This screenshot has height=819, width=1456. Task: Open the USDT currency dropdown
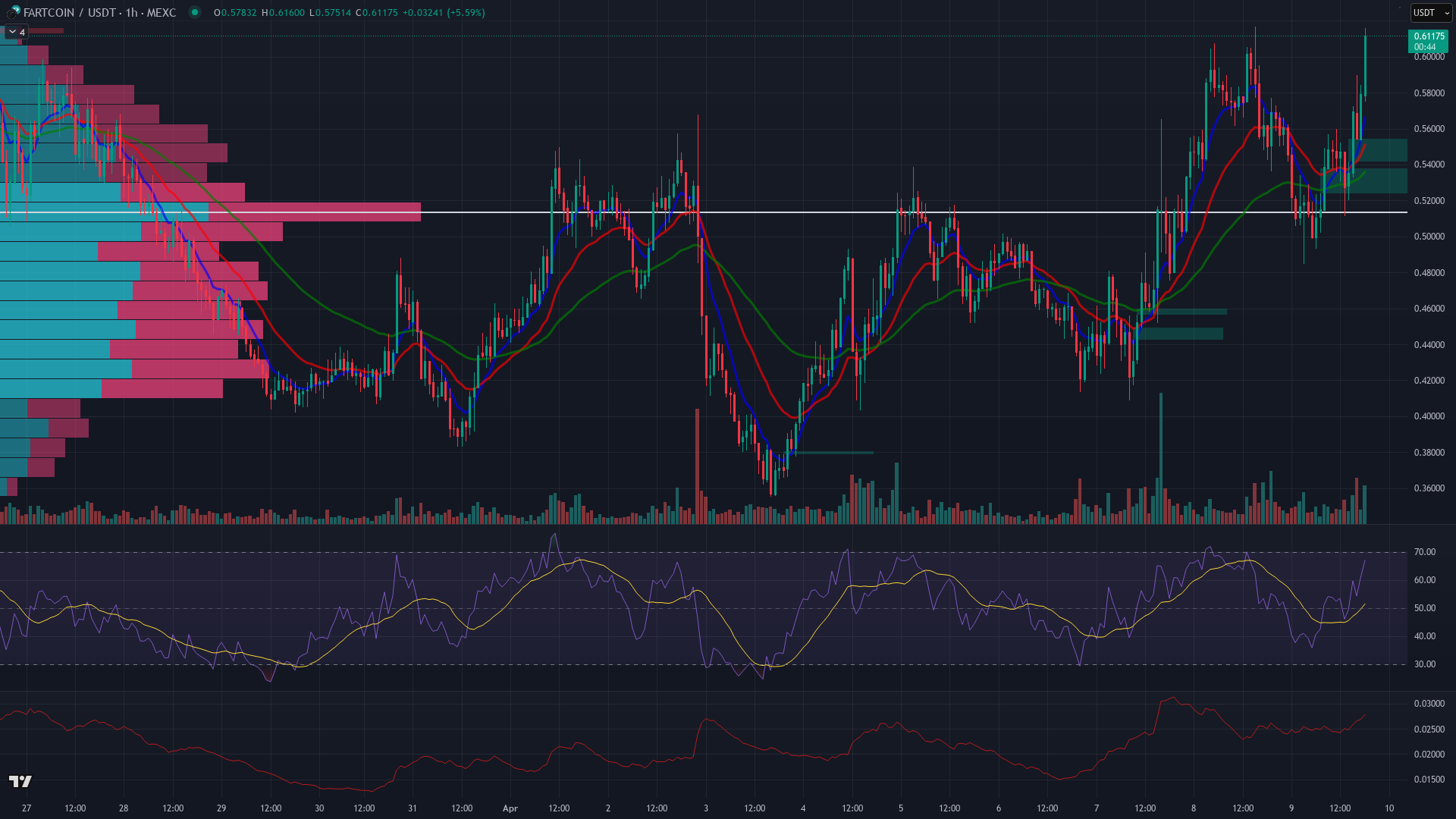click(1430, 12)
